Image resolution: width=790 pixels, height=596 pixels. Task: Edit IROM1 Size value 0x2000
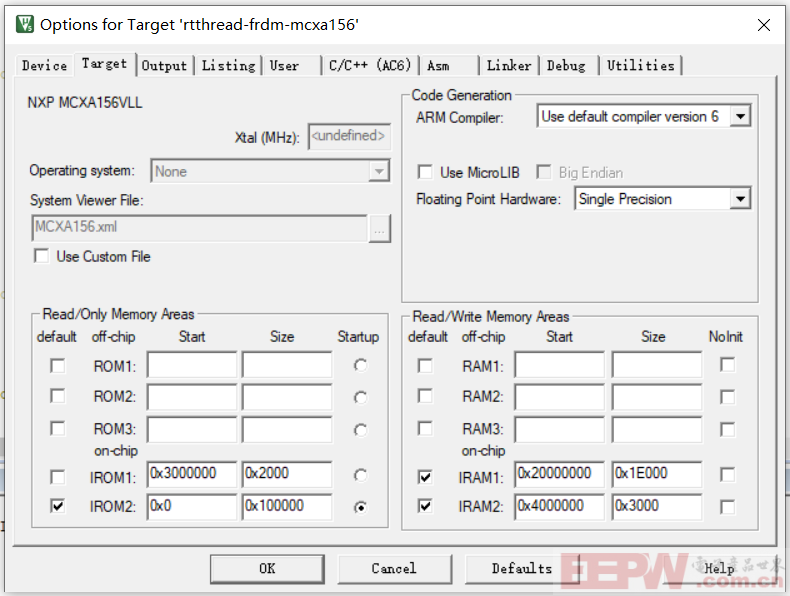coord(287,474)
